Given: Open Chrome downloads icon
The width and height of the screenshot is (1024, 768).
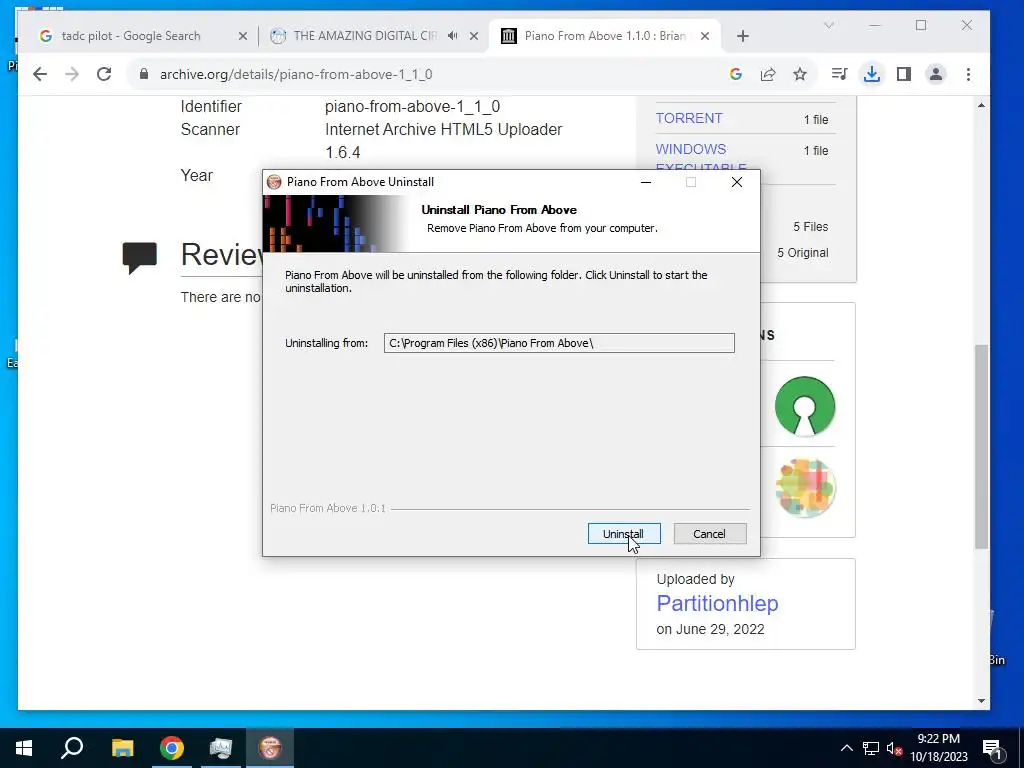Looking at the screenshot, I should (x=871, y=74).
